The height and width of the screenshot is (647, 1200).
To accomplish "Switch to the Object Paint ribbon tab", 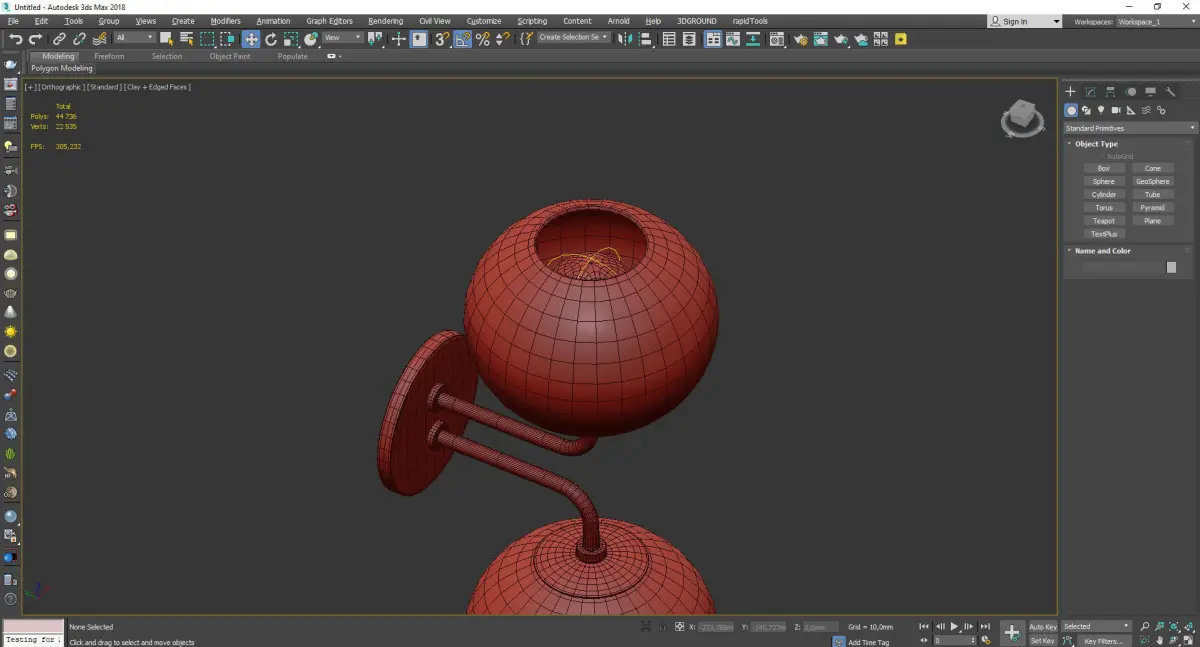I will coord(230,57).
